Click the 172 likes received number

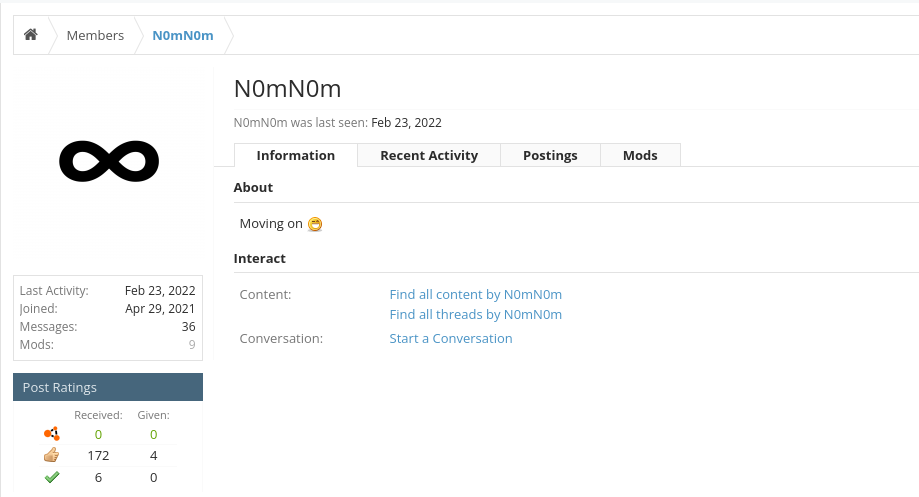click(98, 455)
